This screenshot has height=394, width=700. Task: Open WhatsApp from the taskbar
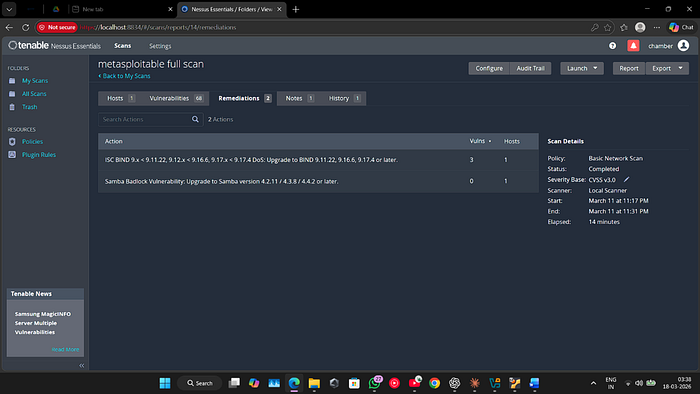375,383
